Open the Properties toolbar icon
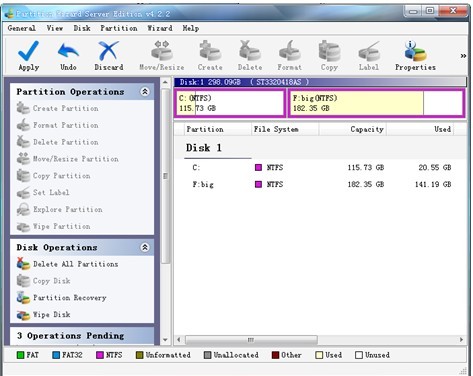The height and width of the screenshot is (376, 473). pyautogui.click(x=415, y=51)
